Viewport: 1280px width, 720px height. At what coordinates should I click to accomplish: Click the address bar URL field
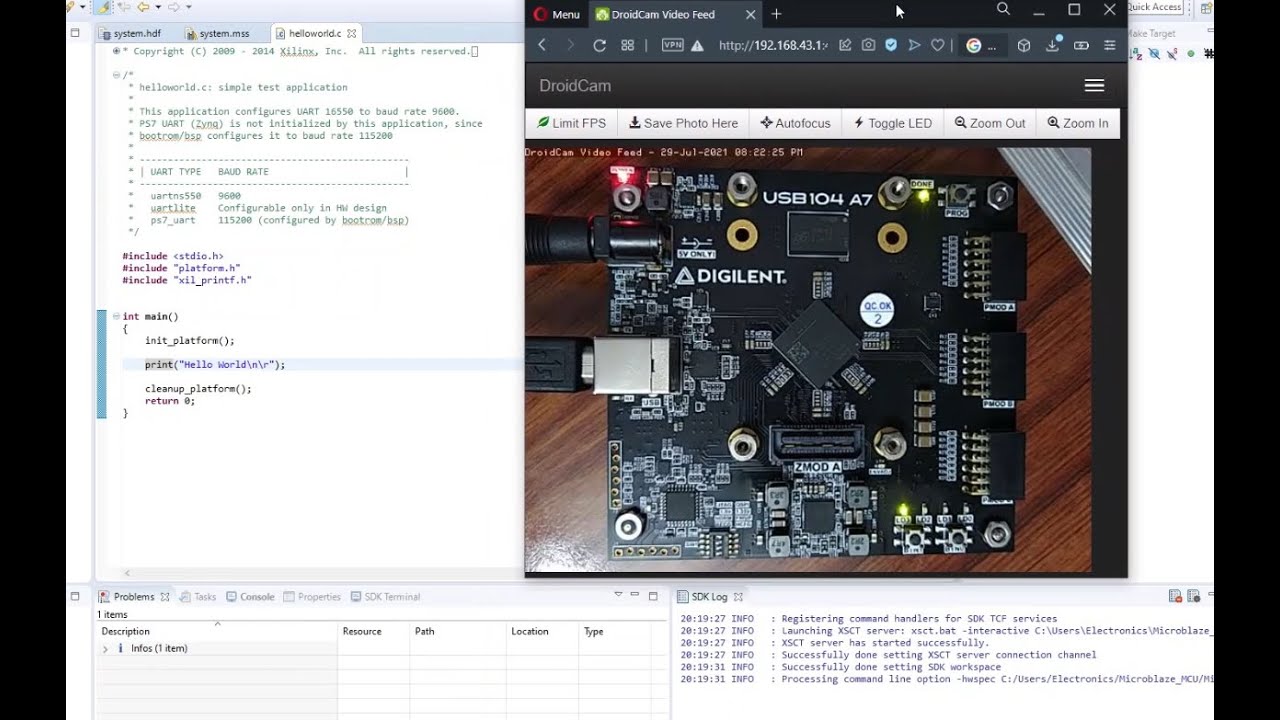coord(773,45)
